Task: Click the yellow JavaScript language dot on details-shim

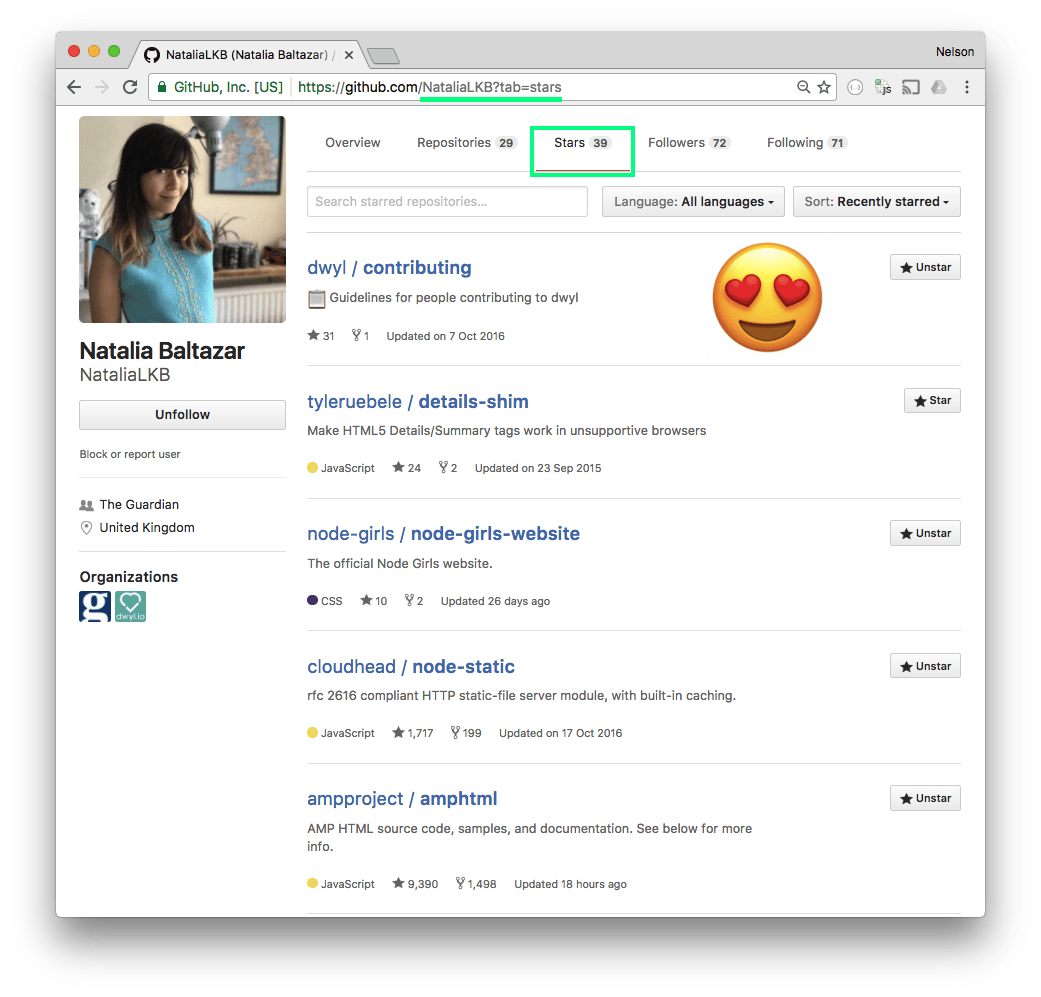Action: point(313,467)
